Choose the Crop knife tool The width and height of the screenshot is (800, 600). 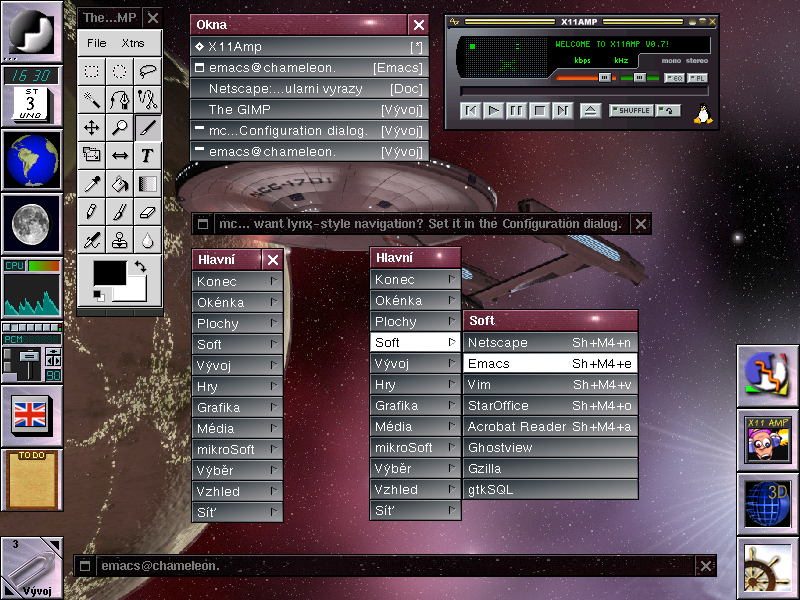click(x=148, y=127)
